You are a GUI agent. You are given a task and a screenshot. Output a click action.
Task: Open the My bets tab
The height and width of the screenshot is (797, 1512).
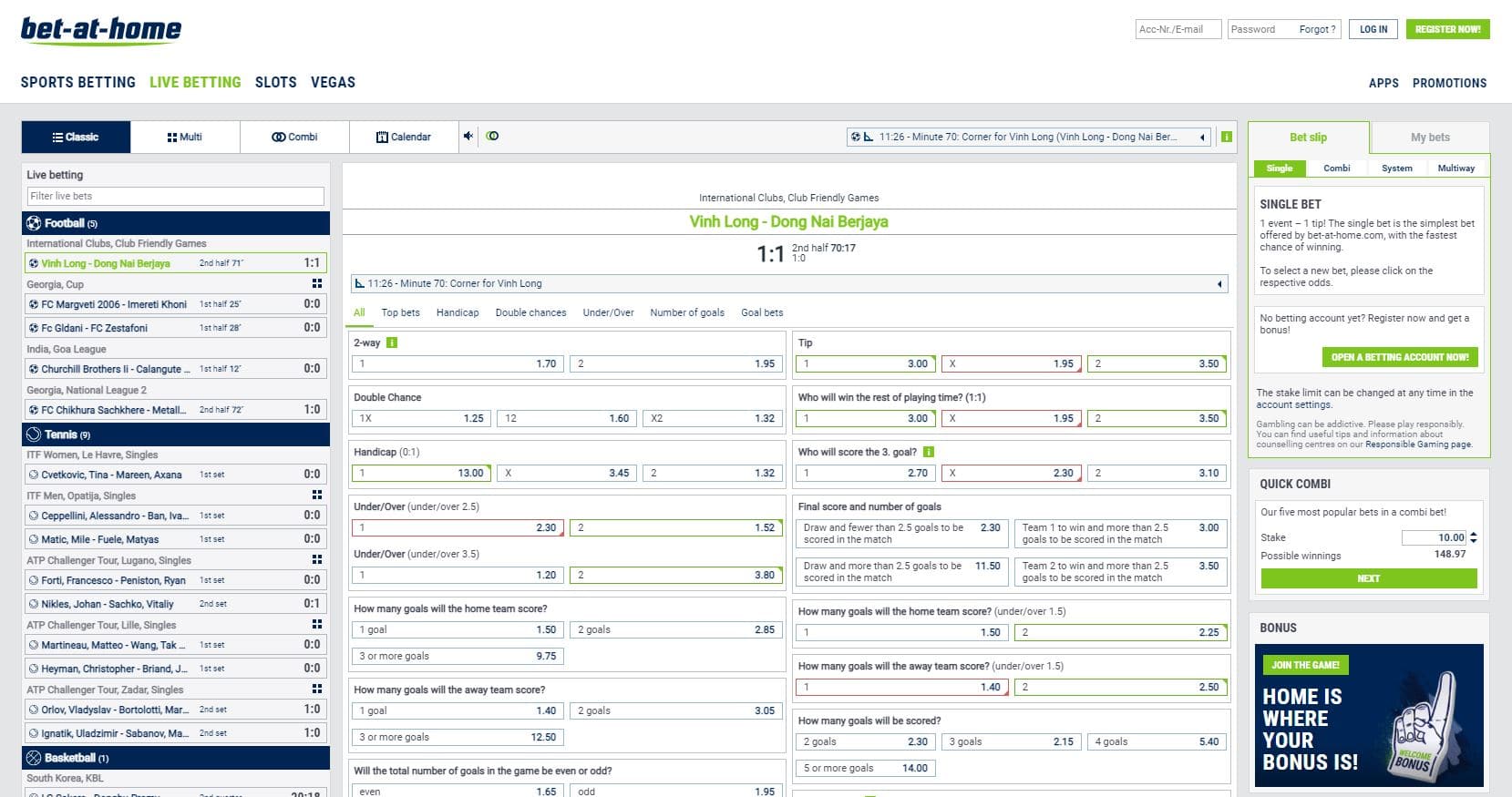coord(1430,138)
